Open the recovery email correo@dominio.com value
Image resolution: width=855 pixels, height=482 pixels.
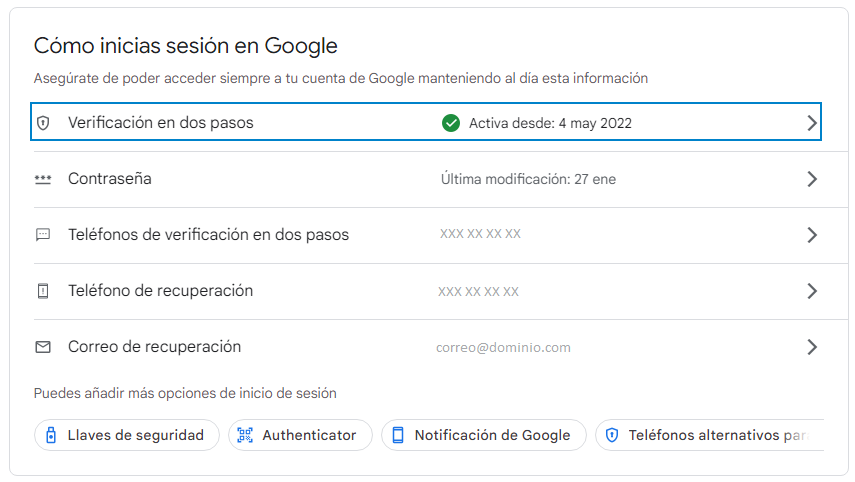pyautogui.click(x=503, y=348)
